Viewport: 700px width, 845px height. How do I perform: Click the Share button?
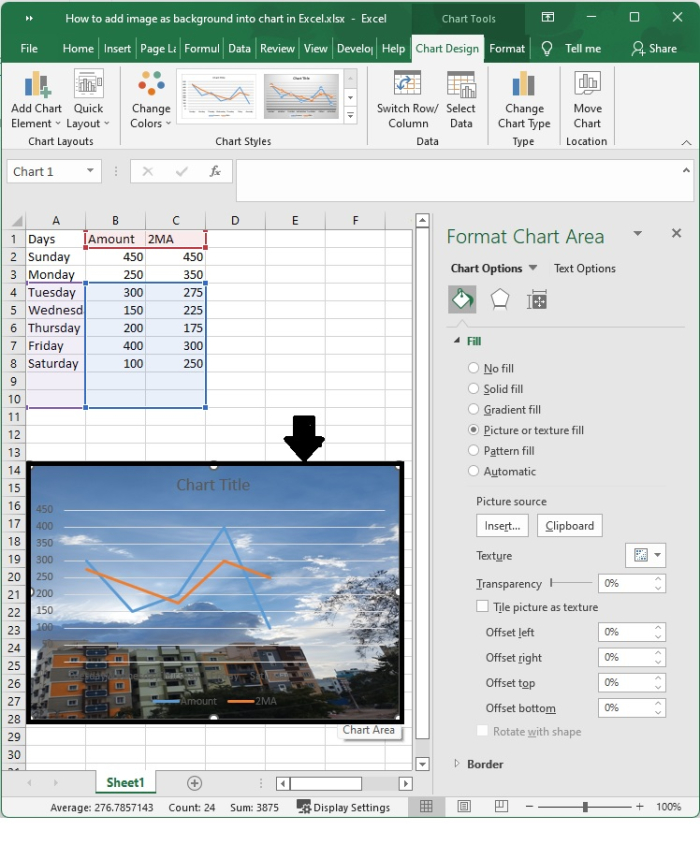click(x=654, y=49)
